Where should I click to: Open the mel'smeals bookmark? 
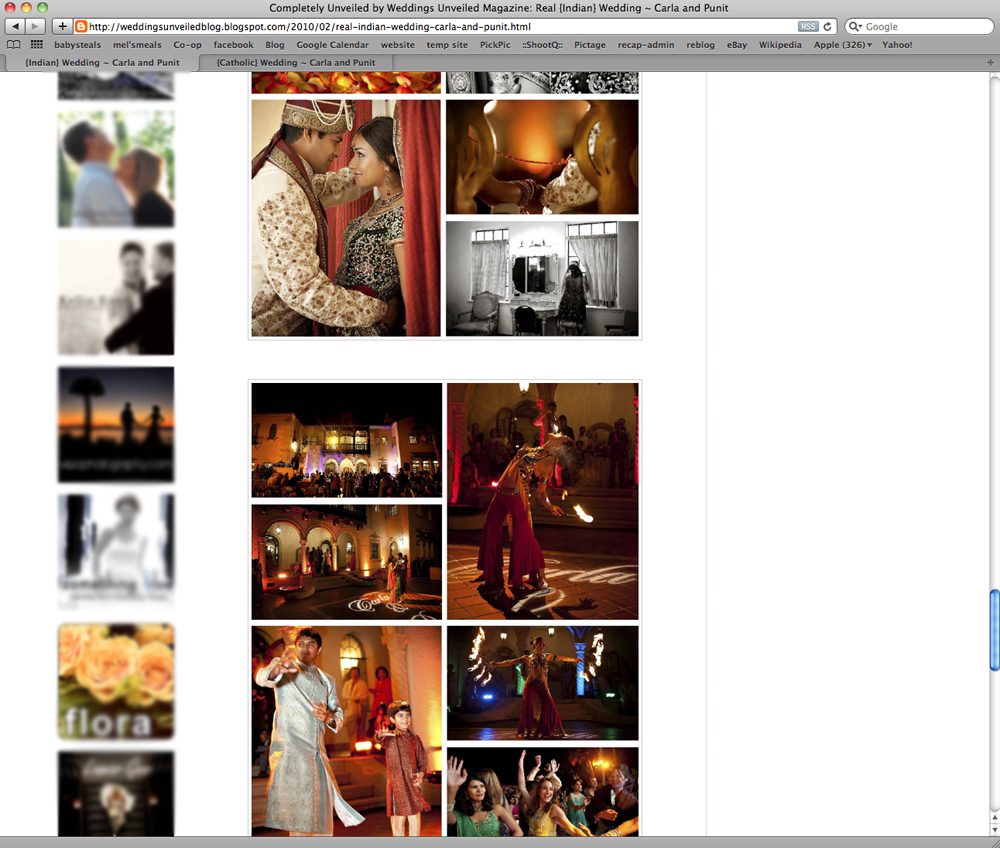tap(137, 45)
